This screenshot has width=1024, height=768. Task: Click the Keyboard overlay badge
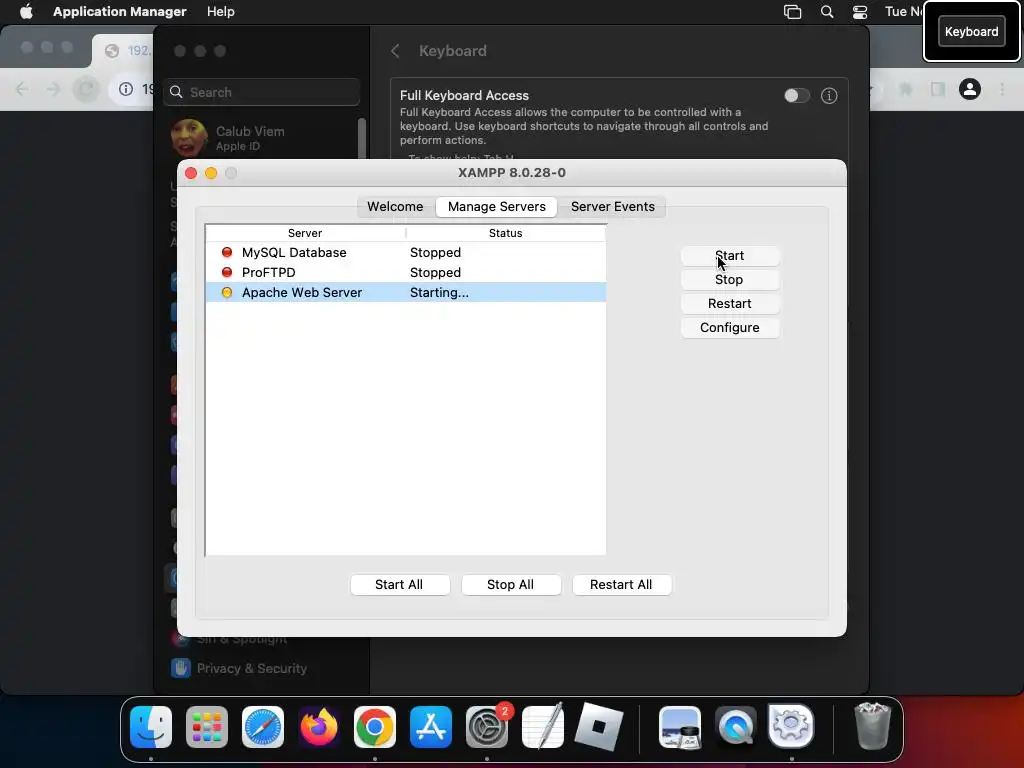tap(971, 31)
